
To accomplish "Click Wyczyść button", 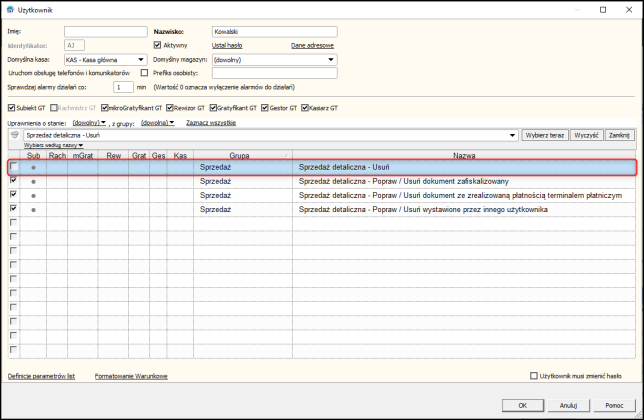I will (x=586, y=135).
